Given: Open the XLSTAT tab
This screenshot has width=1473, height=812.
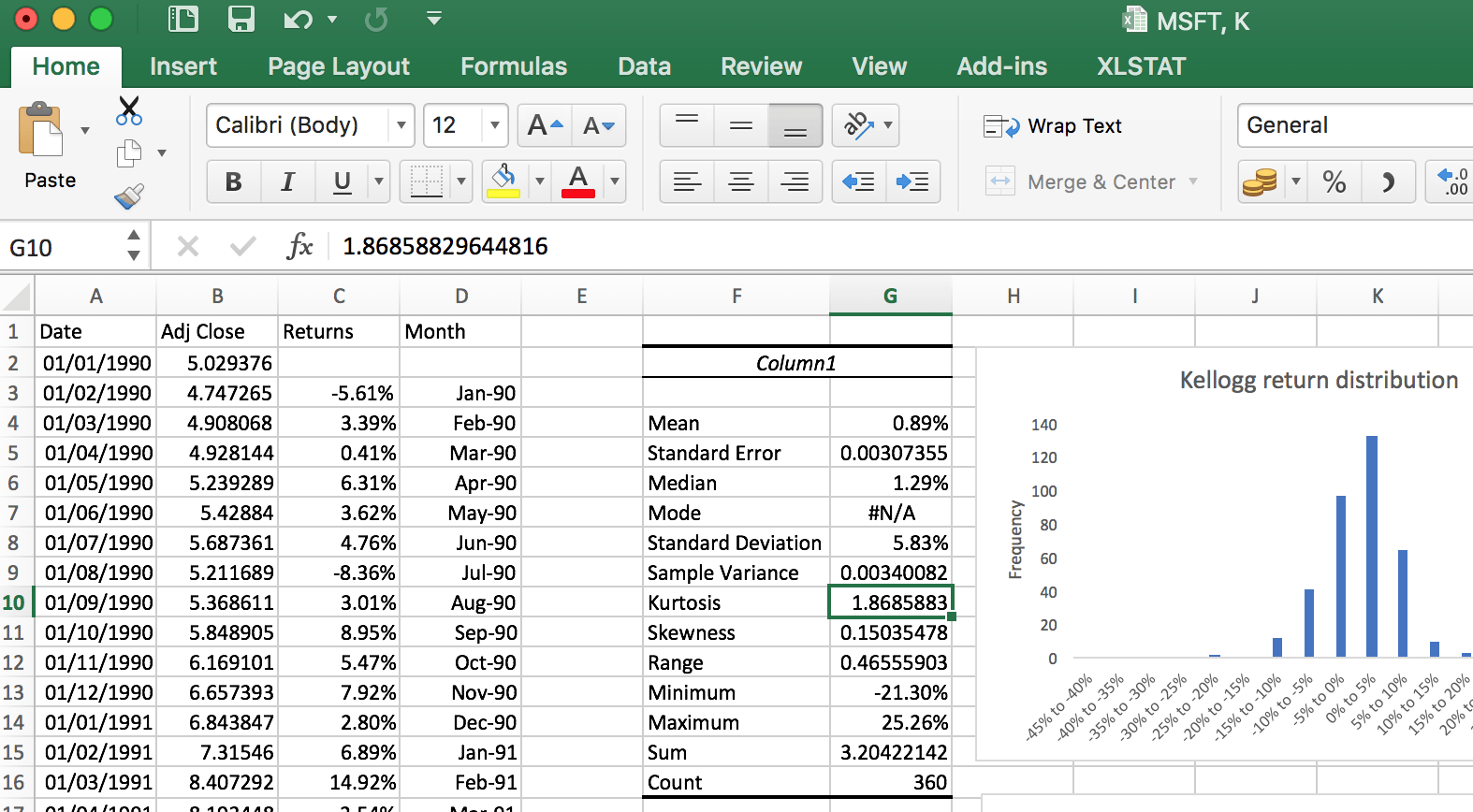Looking at the screenshot, I should (x=1142, y=66).
